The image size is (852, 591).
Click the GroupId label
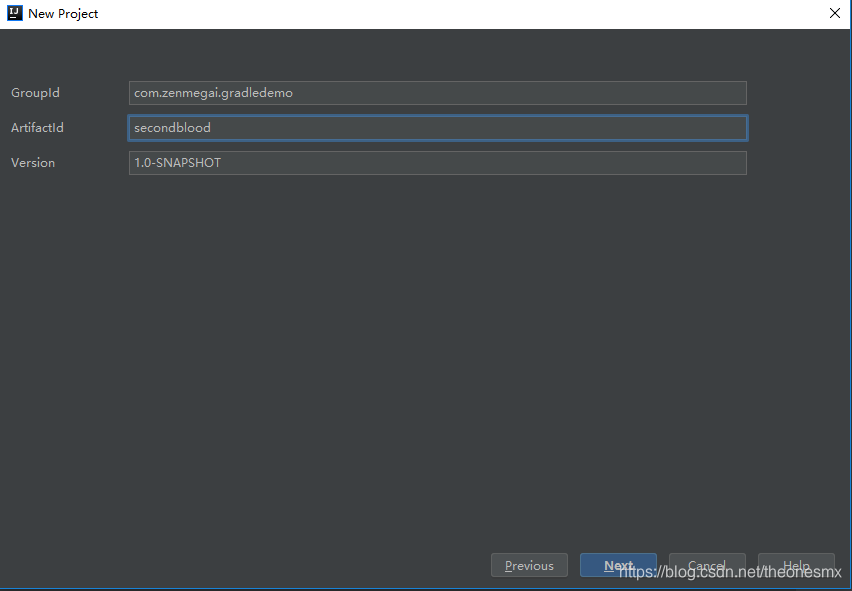35,93
